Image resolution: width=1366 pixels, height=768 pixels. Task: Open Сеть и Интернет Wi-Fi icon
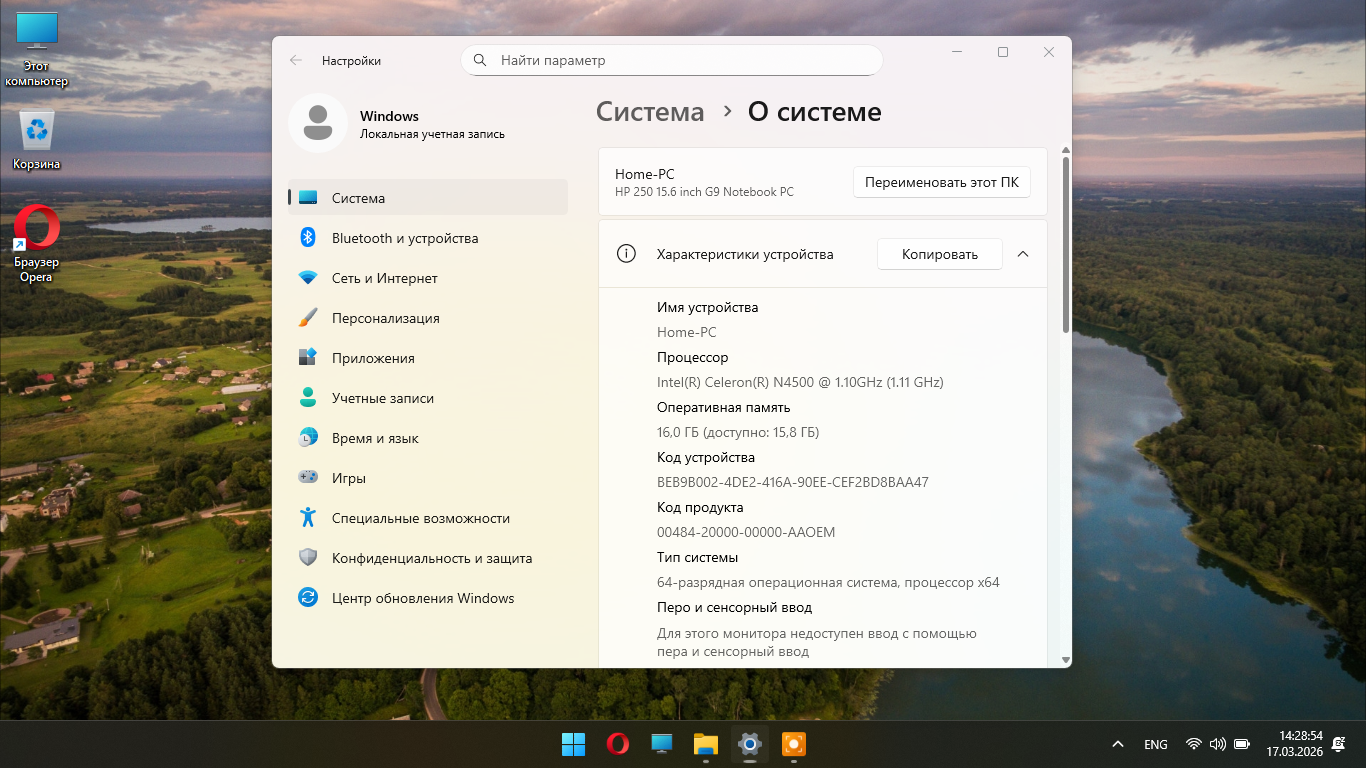(x=308, y=278)
